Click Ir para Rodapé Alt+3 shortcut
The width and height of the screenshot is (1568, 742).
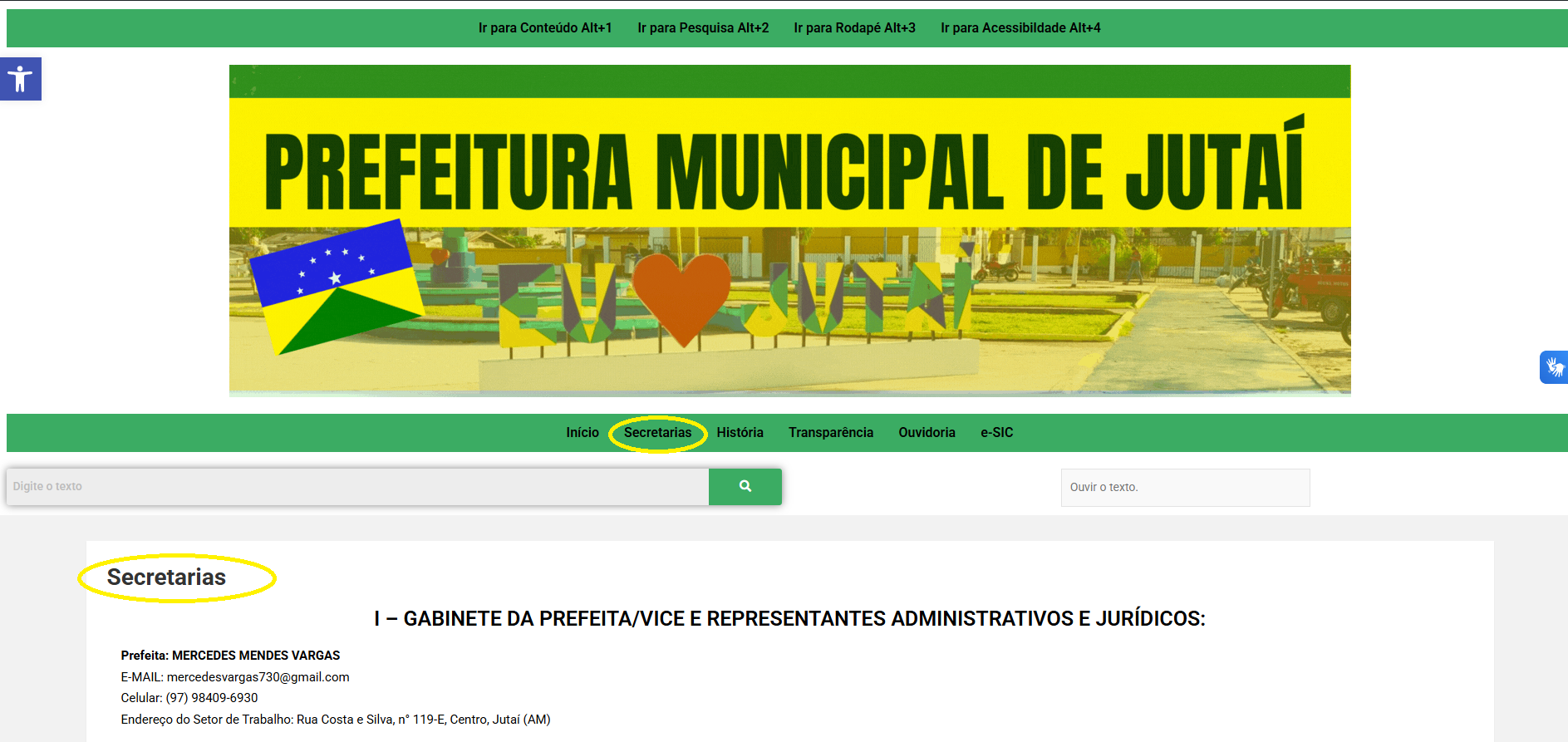point(854,28)
